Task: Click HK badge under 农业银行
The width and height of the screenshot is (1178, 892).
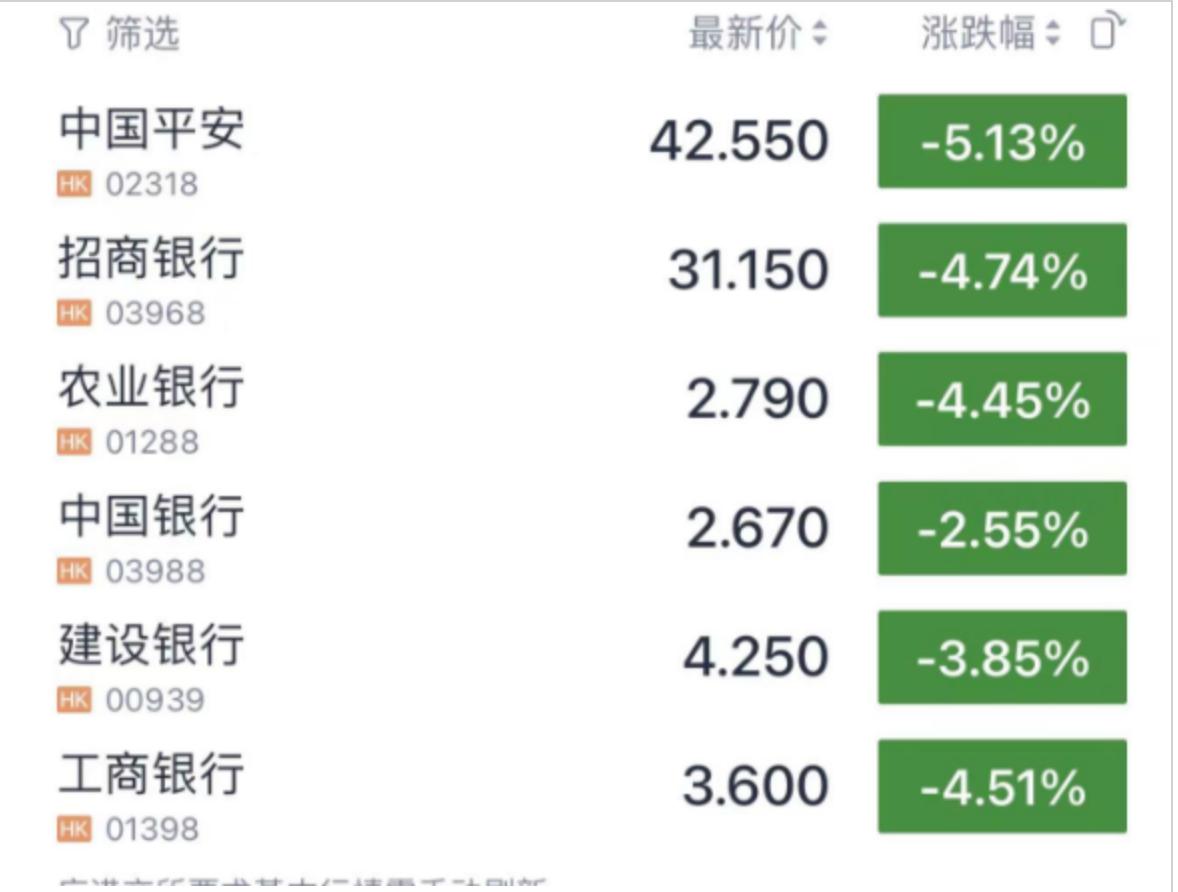Action: pyautogui.click(x=73, y=442)
